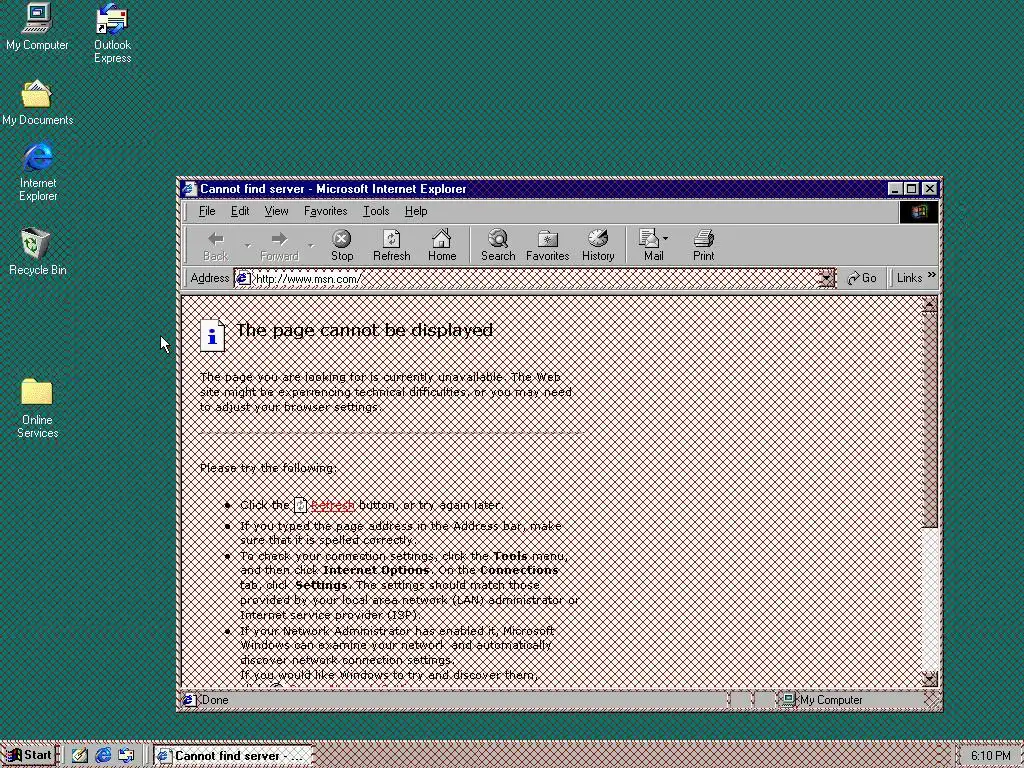
Task: Minimize the Internet Explorer window
Action: 895,189
